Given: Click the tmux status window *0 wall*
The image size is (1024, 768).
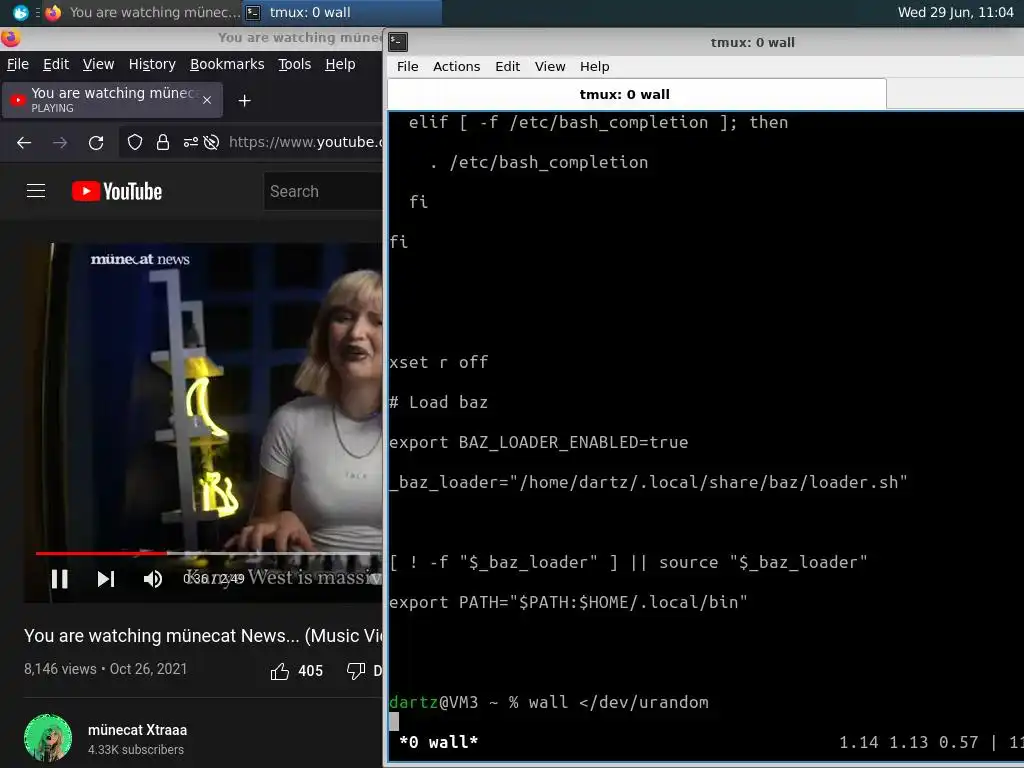Looking at the screenshot, I should point(438,743).
